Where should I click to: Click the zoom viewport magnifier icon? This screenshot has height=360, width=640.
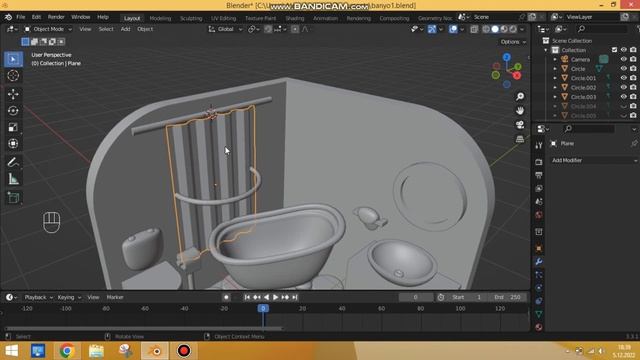(x=520, y=97)
